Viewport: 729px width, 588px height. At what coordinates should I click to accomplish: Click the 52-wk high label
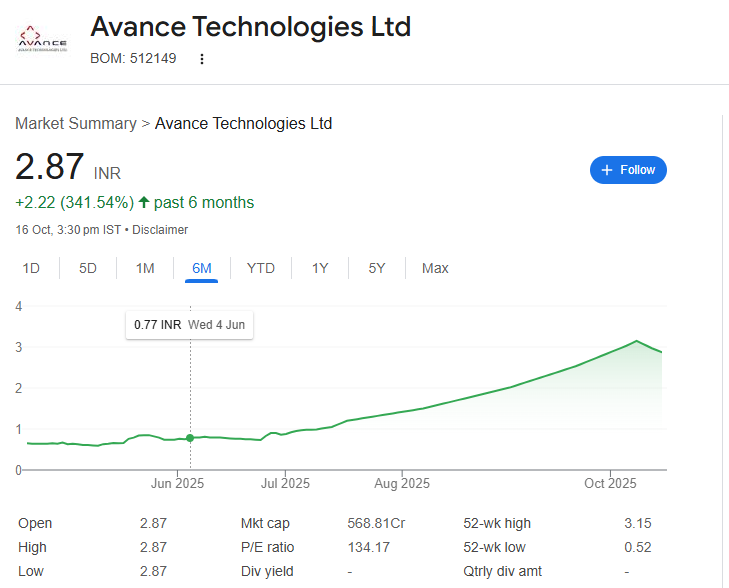point(497,523)
